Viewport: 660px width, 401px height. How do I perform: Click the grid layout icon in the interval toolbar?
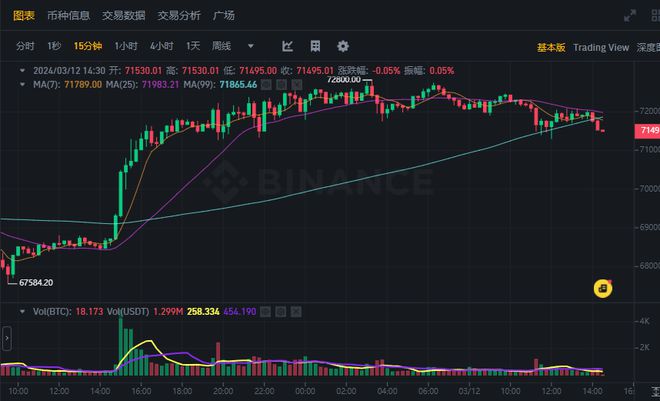pyautogui.click(x=315, y=46)
